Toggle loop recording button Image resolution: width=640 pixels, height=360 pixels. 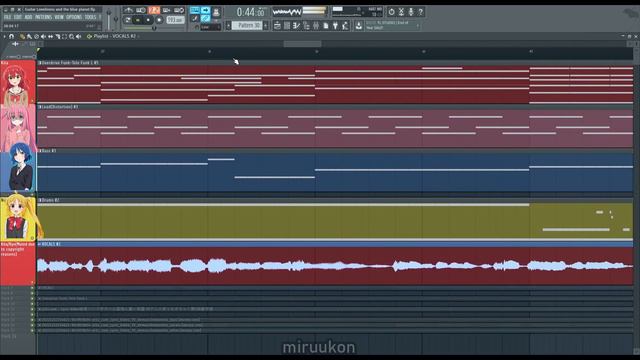pyautogui.click(x=179, y=10)
